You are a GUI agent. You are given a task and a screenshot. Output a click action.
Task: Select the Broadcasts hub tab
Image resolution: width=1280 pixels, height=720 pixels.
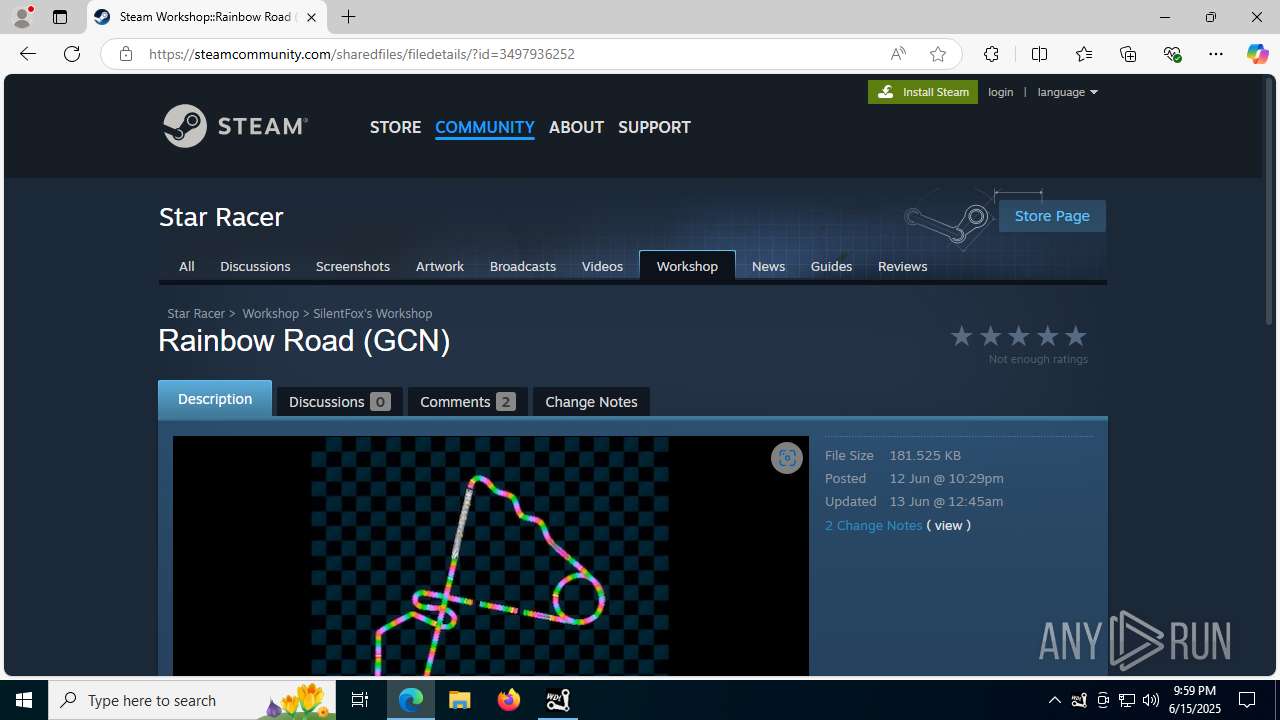[523, 266]
